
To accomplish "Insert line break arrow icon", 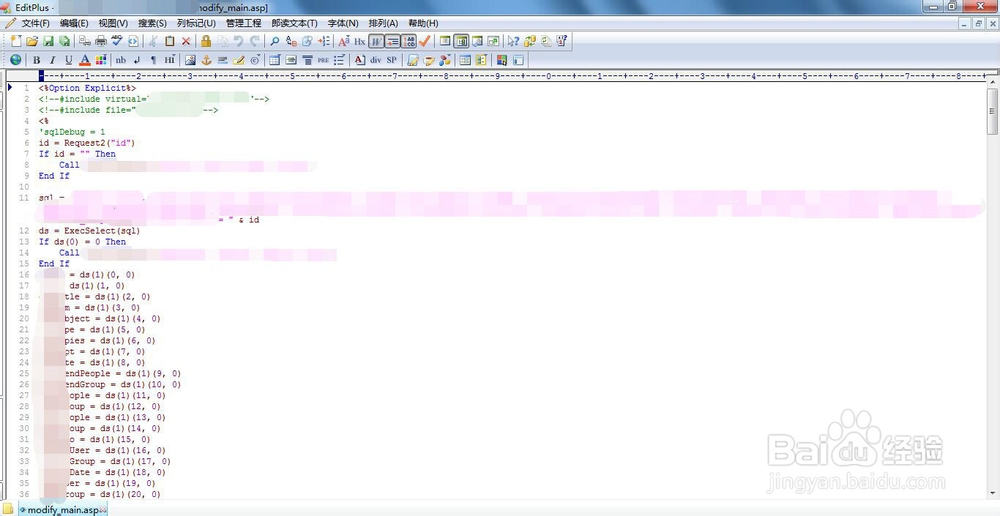I will tap(136, 60).
